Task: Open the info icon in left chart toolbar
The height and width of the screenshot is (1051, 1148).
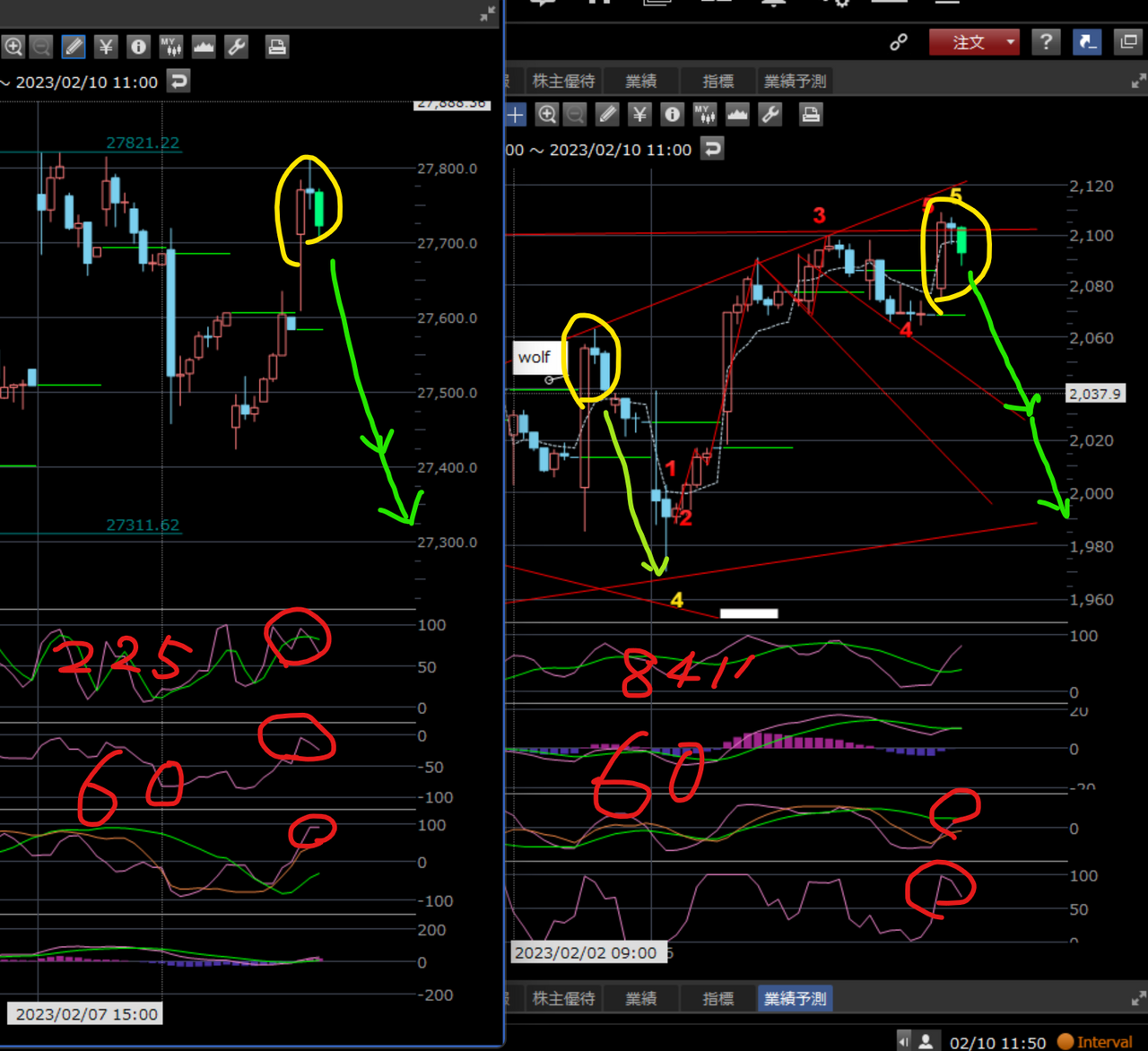Action: click(138, 47)
